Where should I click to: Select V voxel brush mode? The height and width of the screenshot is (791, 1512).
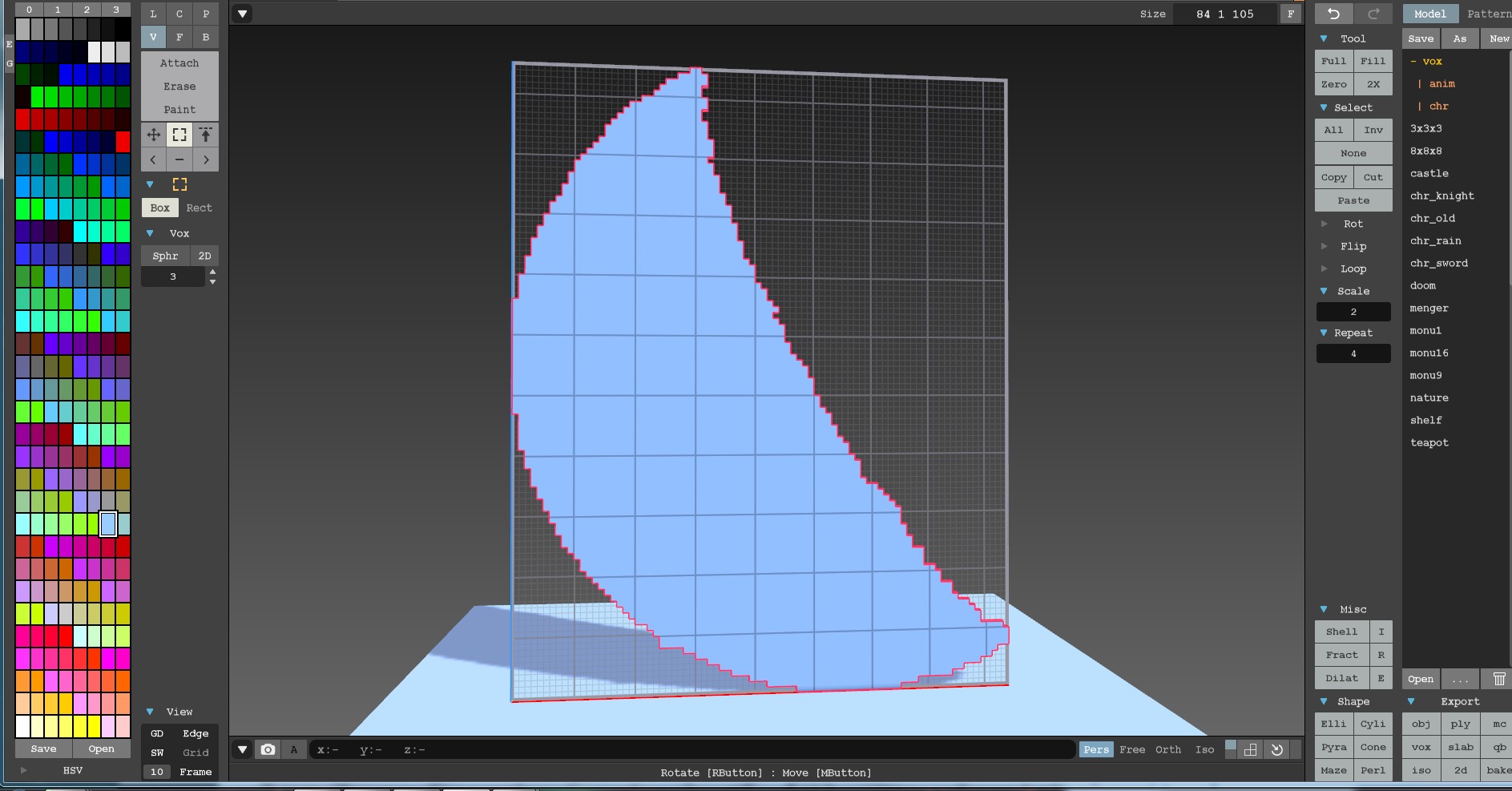(153, 37)
